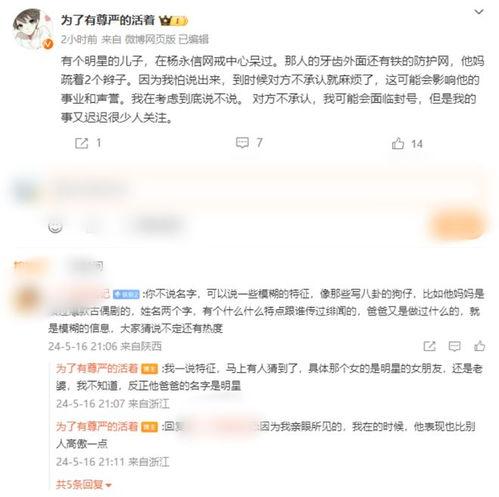Viewport: 499px width, 497px height.
Task: Like the main post with the thumbs-up icon
Action: tap(398, 143)
